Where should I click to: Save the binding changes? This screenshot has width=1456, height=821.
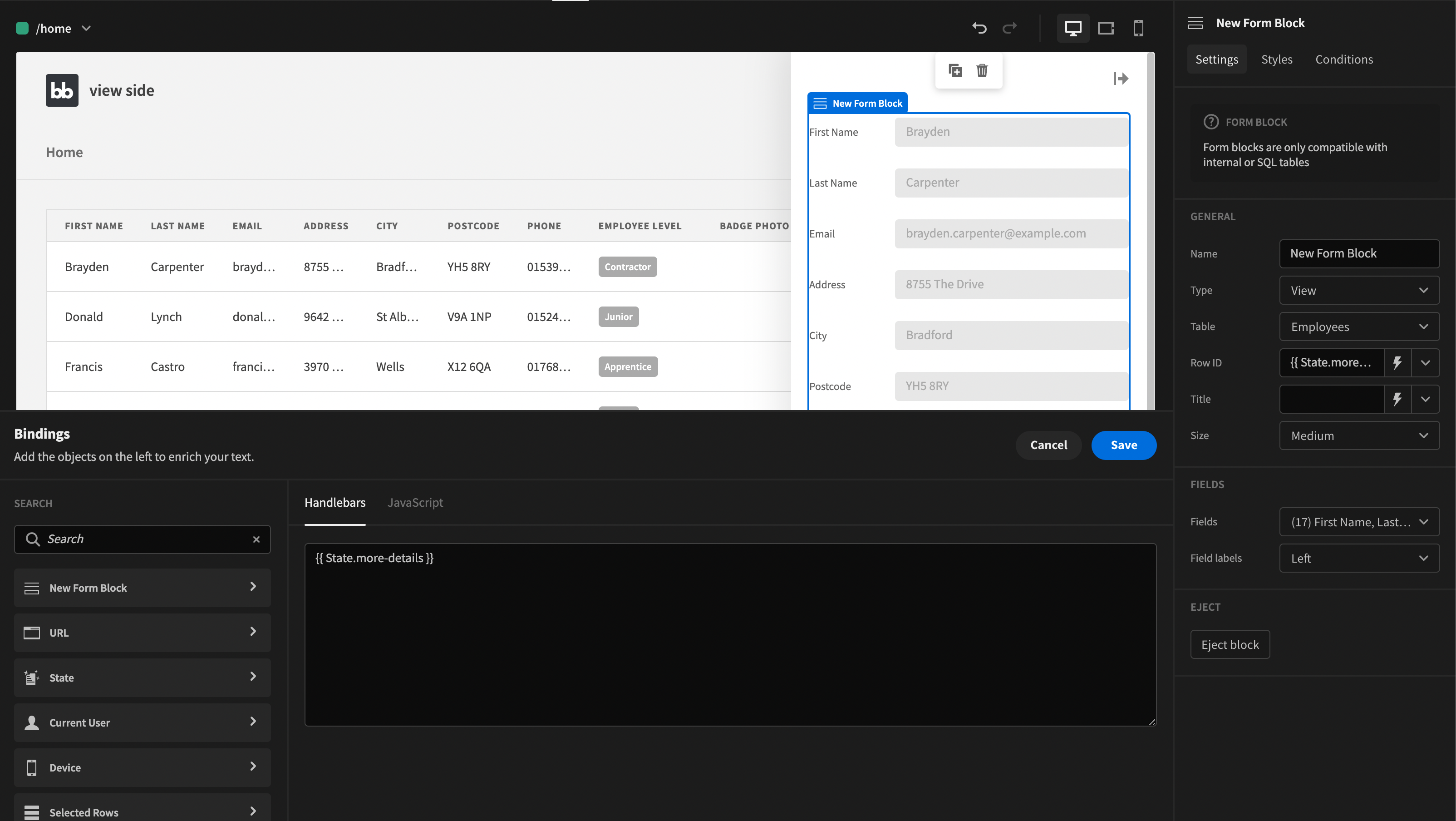tap(1124, 445)
